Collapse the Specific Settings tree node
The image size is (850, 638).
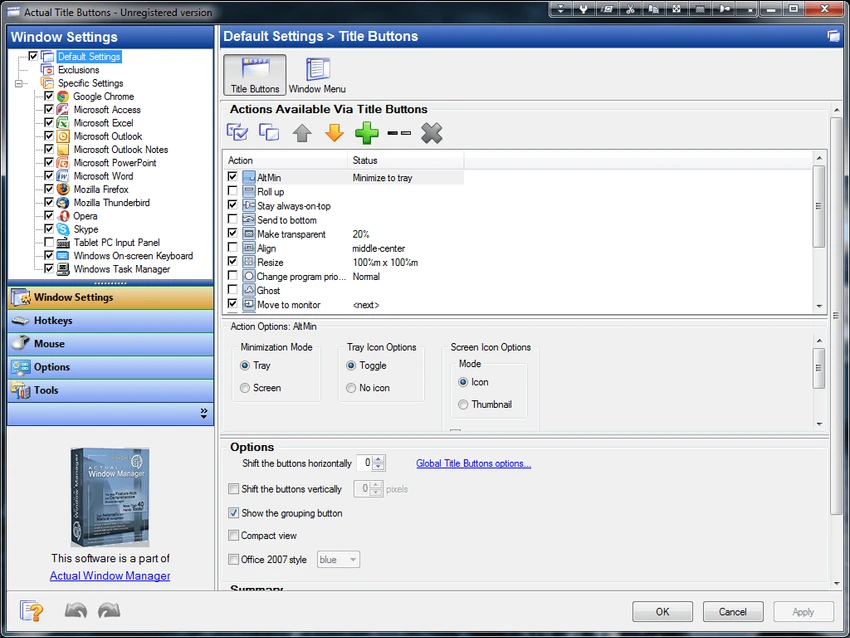coord(19,83)
